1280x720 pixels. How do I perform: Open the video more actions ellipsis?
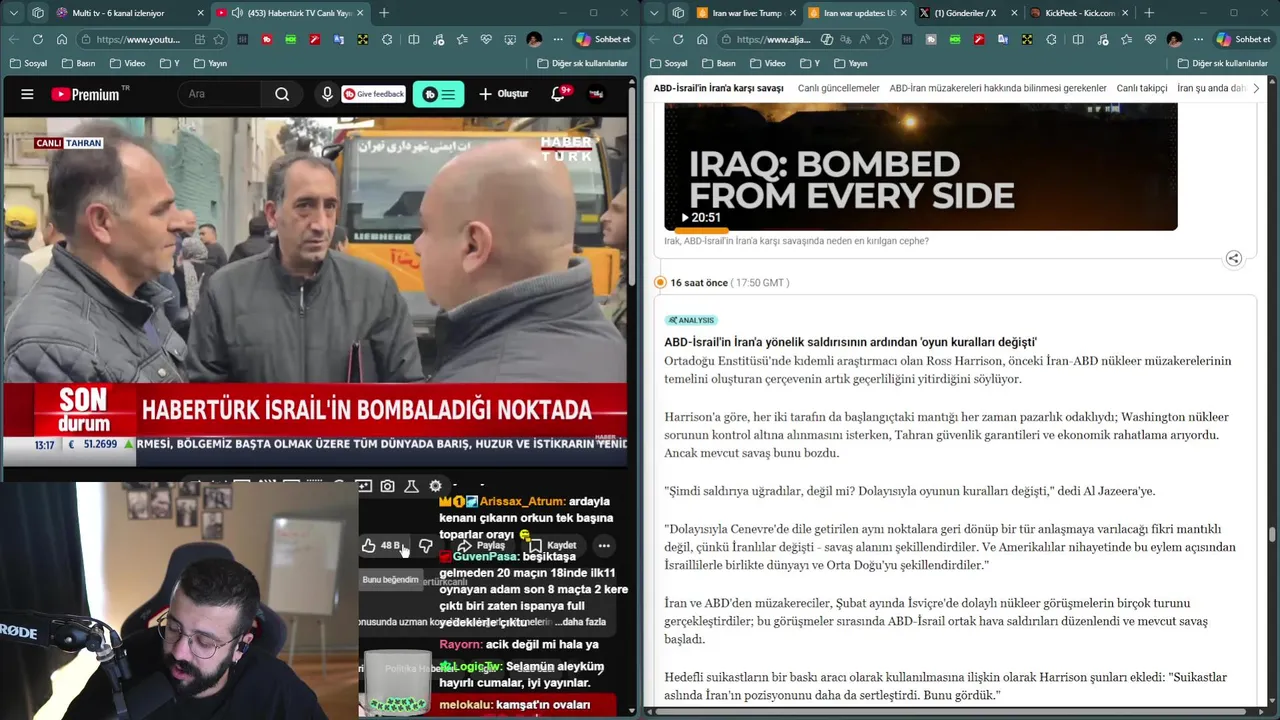604,545
